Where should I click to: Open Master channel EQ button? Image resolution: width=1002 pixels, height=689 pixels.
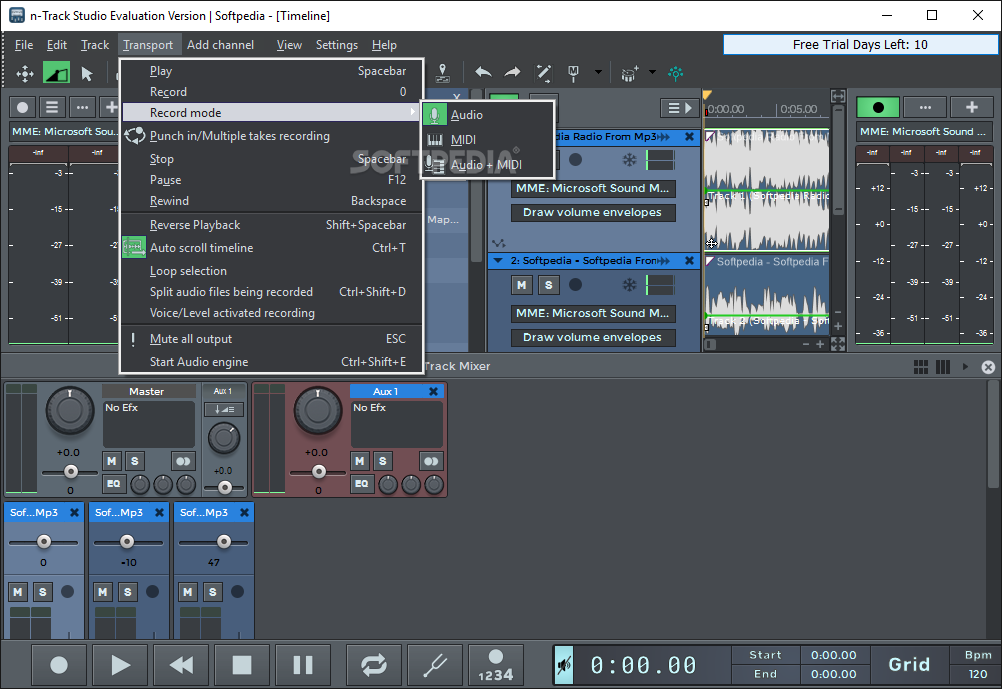point(113,484)
